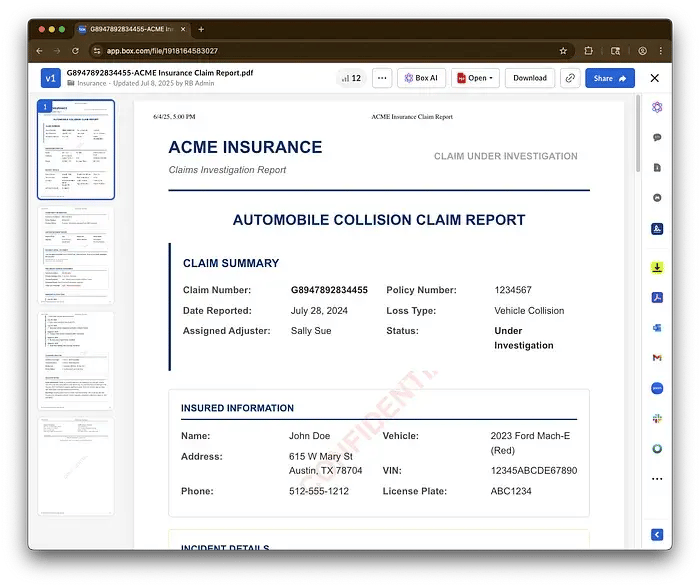Click policy number 1234567
The width and height of the screenshot is (700, 587).
tap(513, 290)
